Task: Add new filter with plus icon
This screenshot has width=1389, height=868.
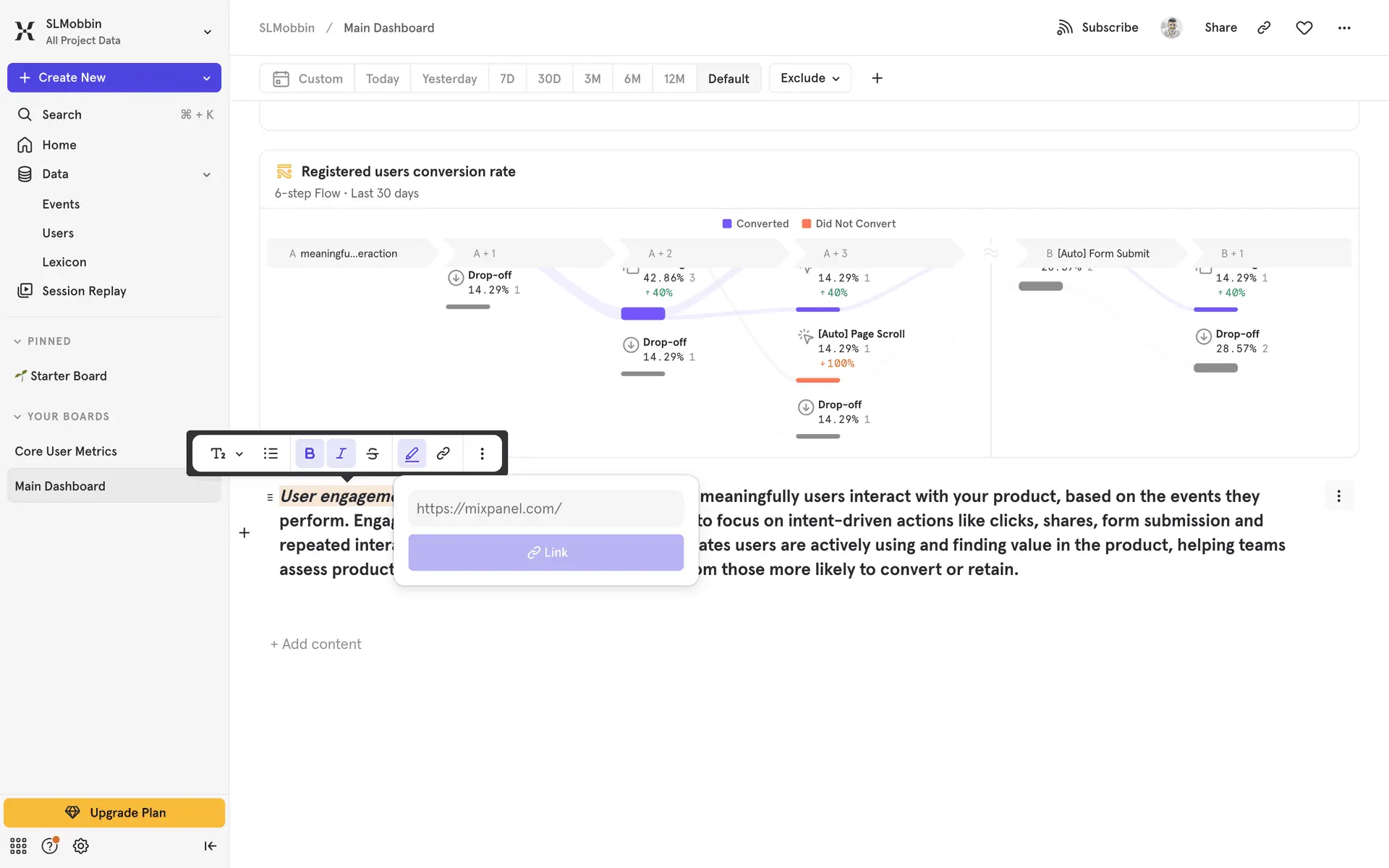Action: (x=877, y=78)
